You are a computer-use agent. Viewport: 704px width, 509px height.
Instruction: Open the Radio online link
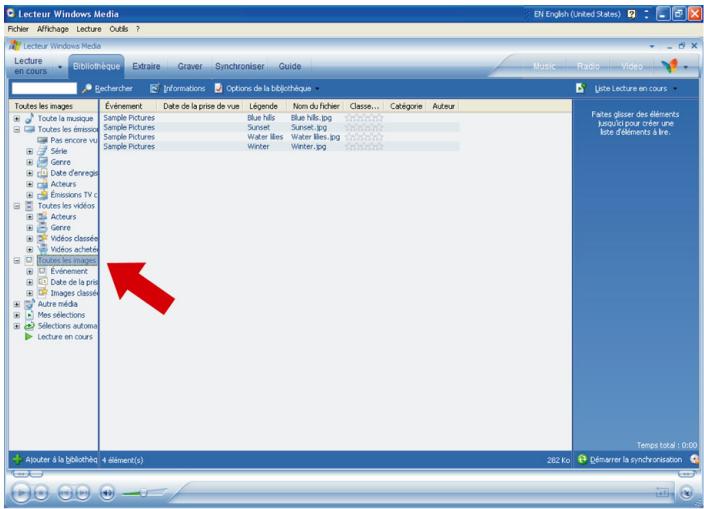[x=588, y=66]
